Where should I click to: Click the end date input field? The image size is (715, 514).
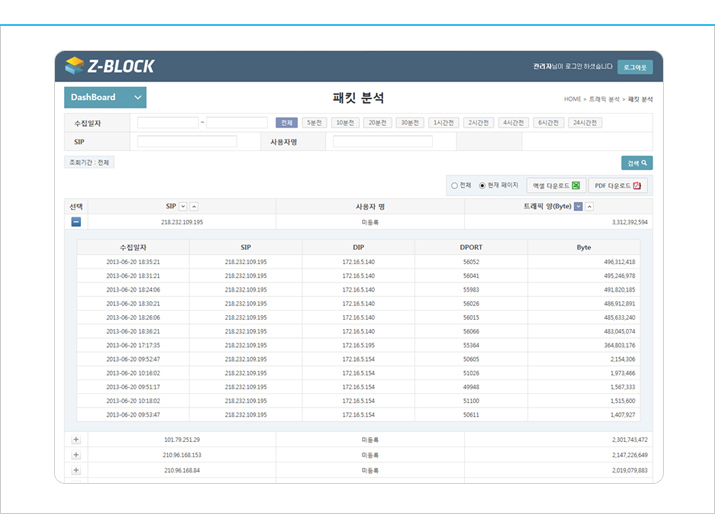(x=237, y=123)
